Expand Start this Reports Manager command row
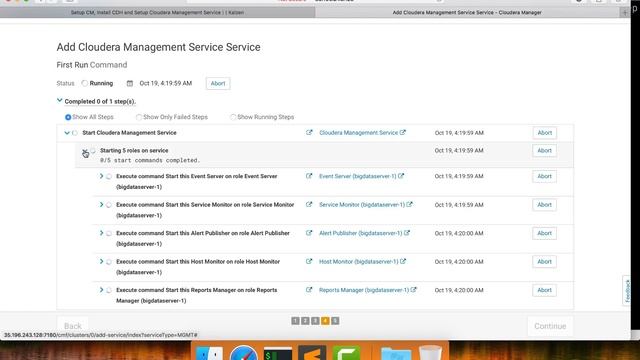 click(101, 290)
